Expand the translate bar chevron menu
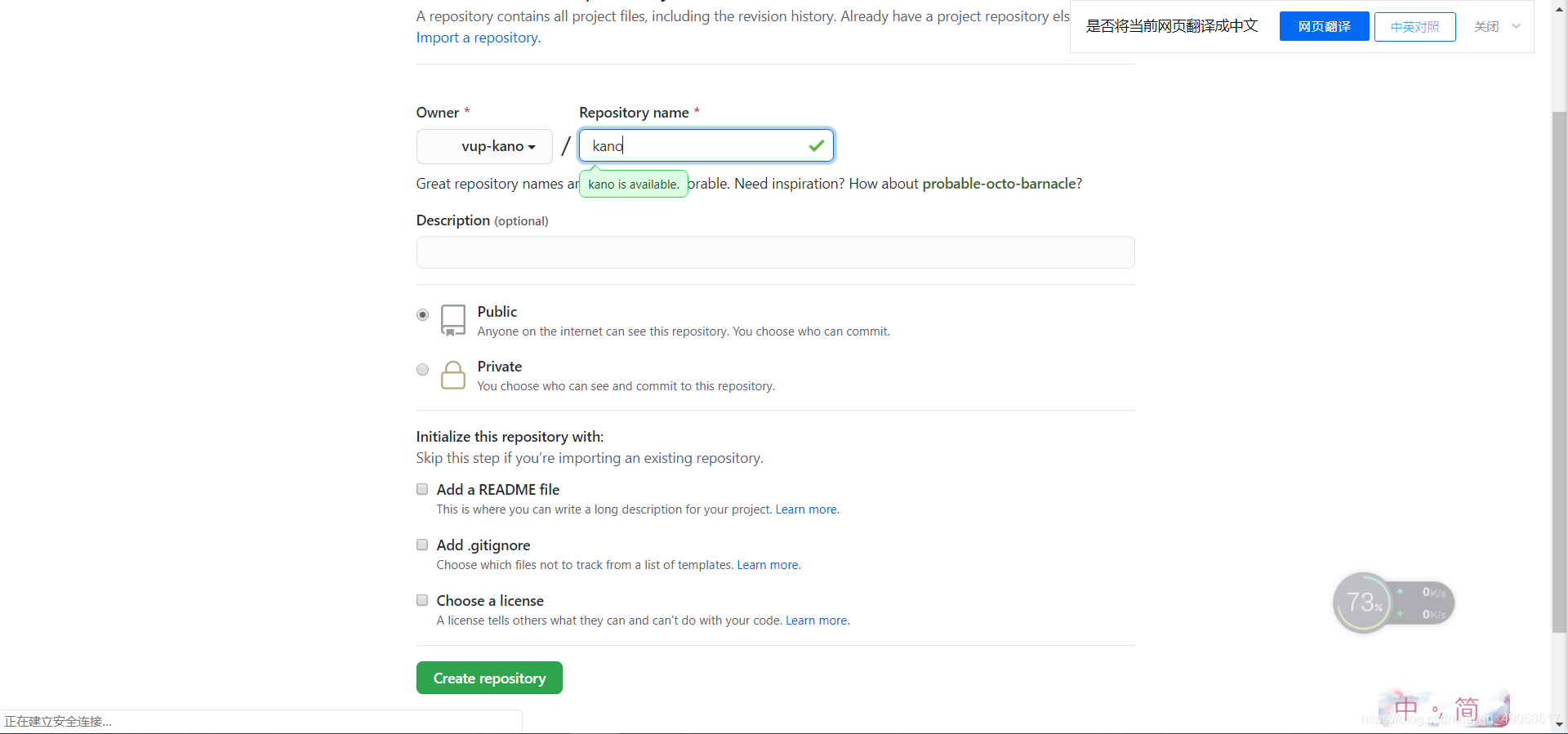 point(1516,26)
